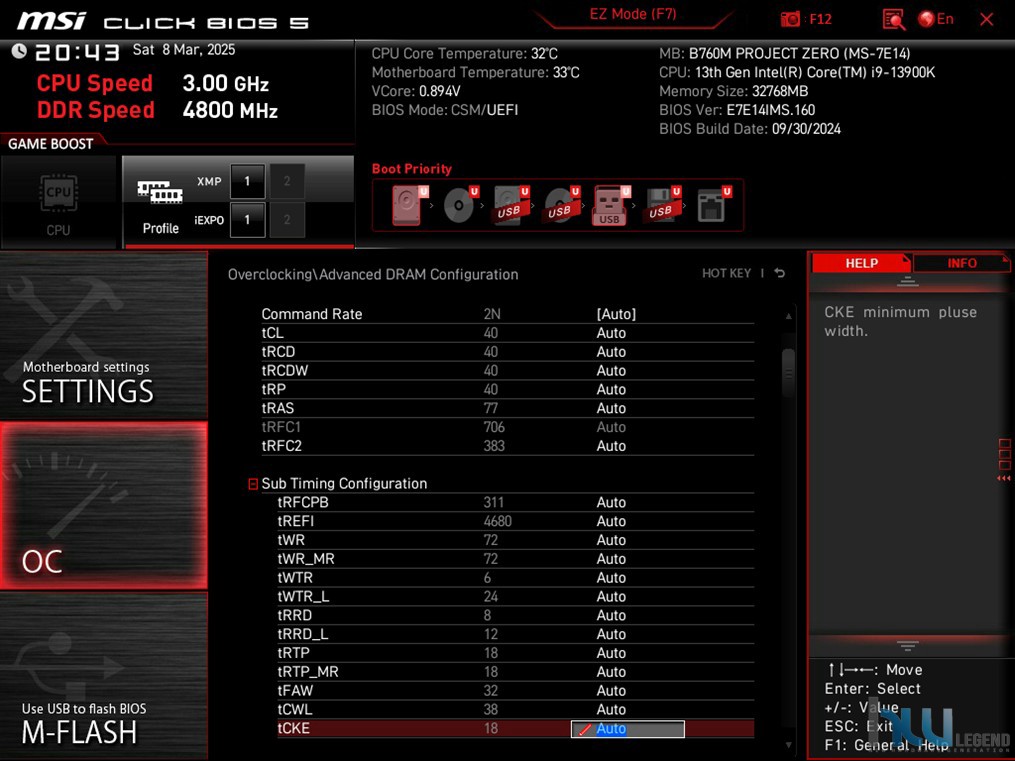Change language via the En globe icon
This screenshot has width=1015, height=761.
click(936, 19)
